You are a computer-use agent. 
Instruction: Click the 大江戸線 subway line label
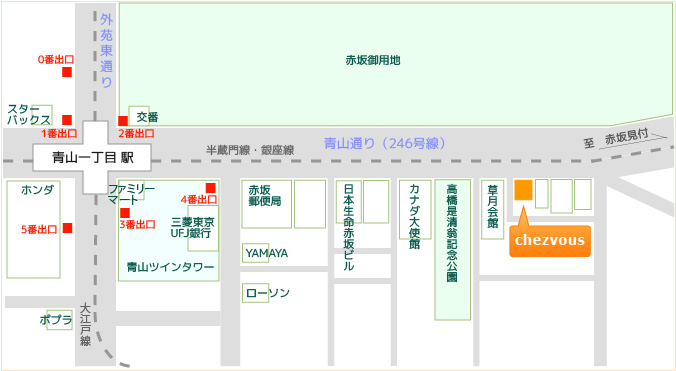pyautogui.click(x=85, y=324)
